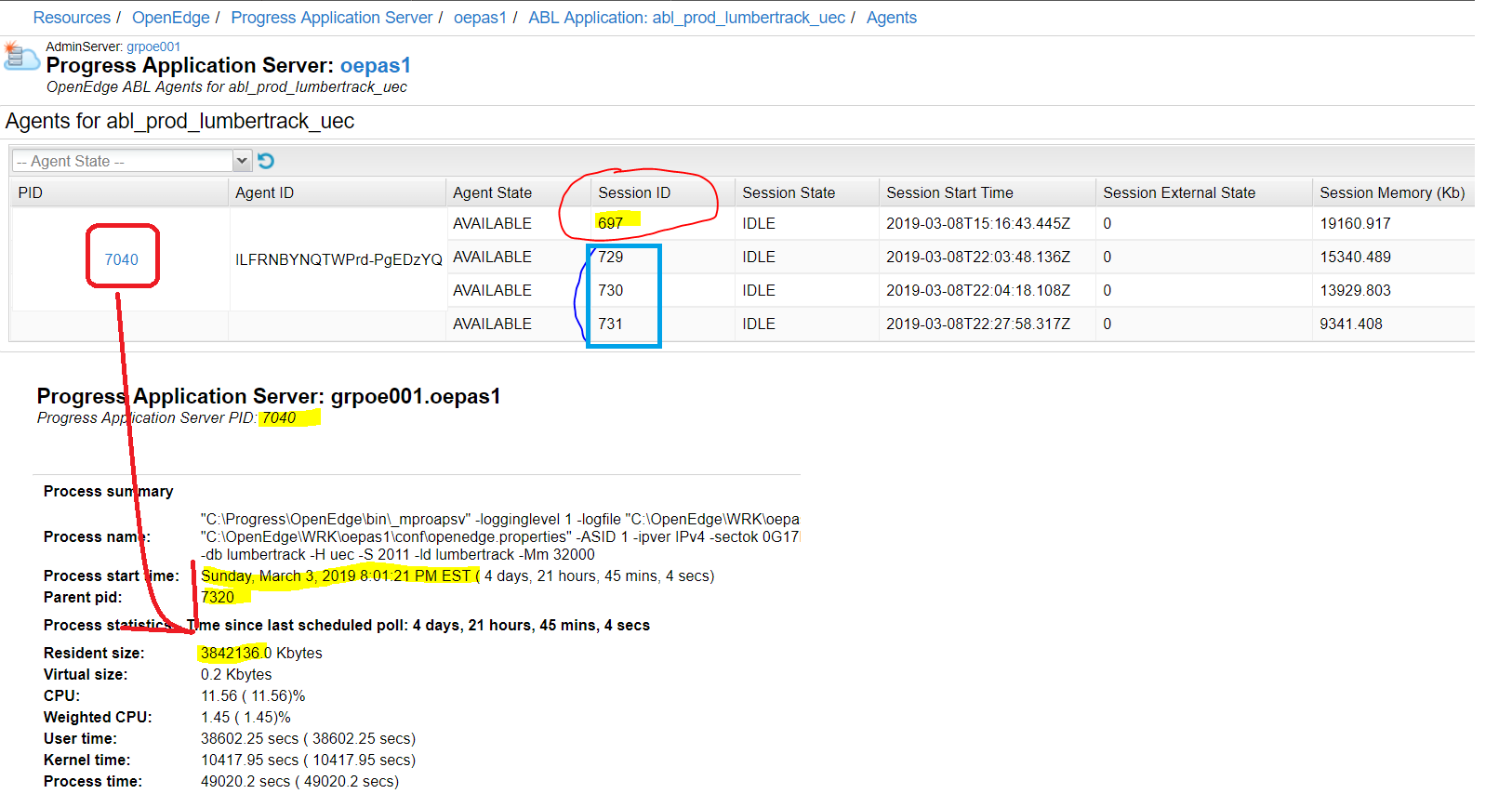Screen dimensions: 1512x807
Task: Click start time 2019-03-08T15:16:43.445Z
Action: (978, 223)
